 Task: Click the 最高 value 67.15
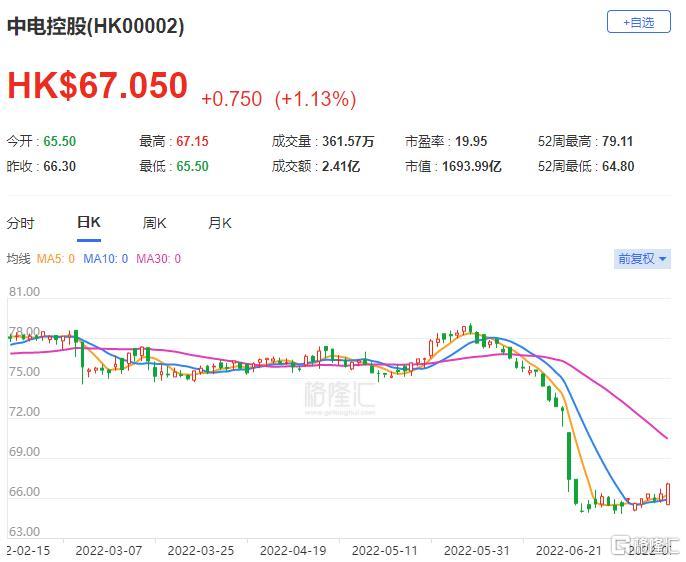coord(192,141)
